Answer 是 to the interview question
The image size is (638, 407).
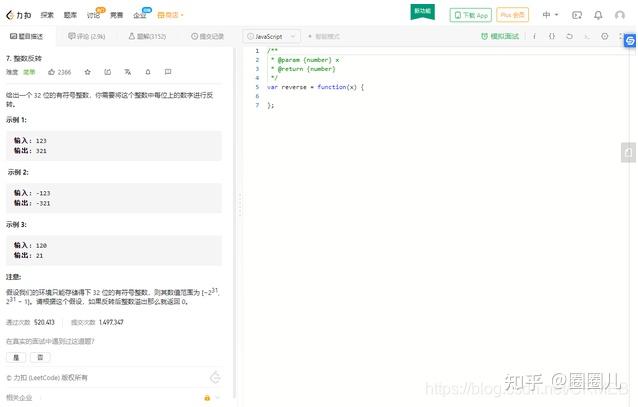coord(16,357)
